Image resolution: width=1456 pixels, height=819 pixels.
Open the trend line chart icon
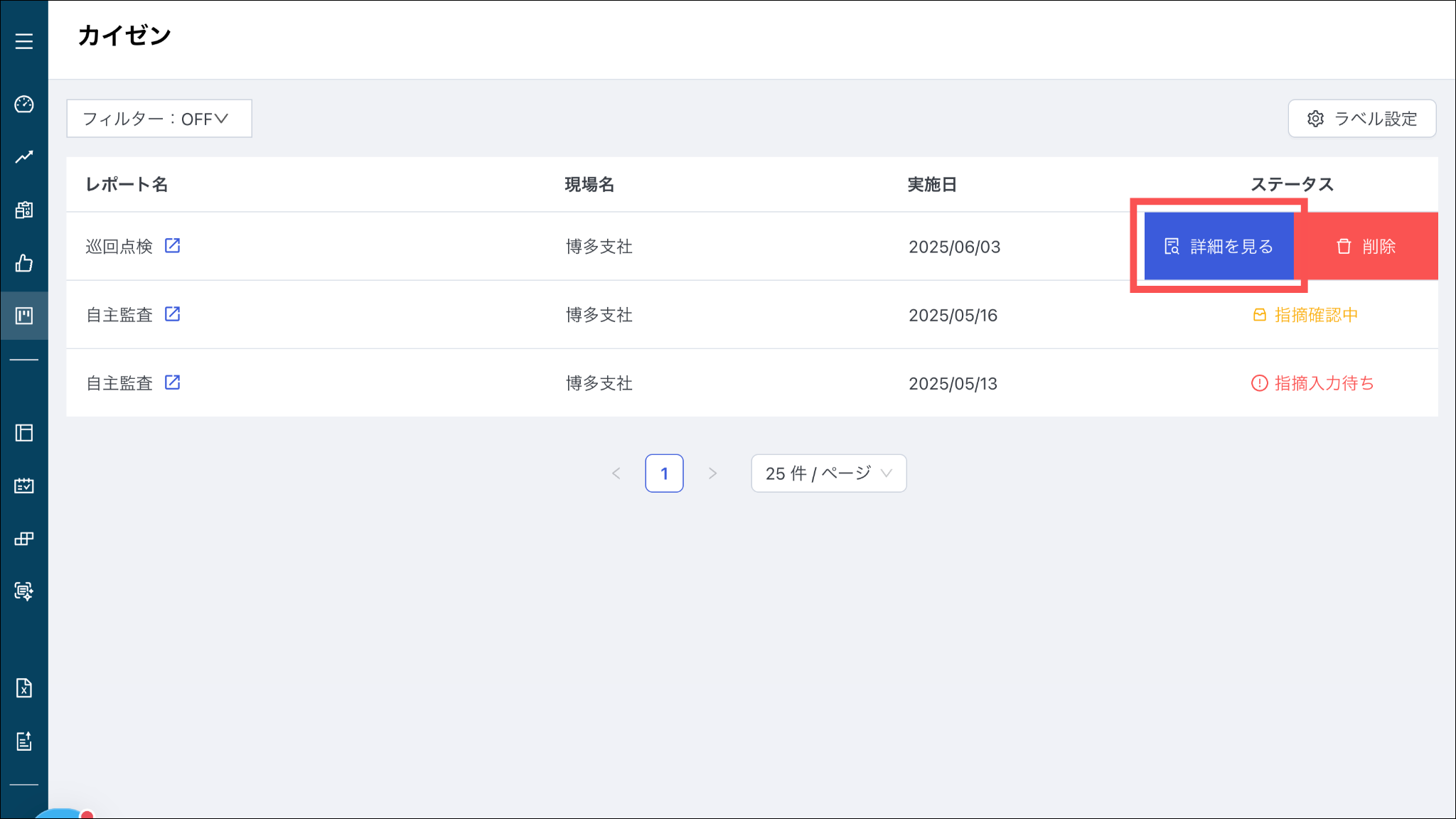pyautogui.click(x=24, y=156)
